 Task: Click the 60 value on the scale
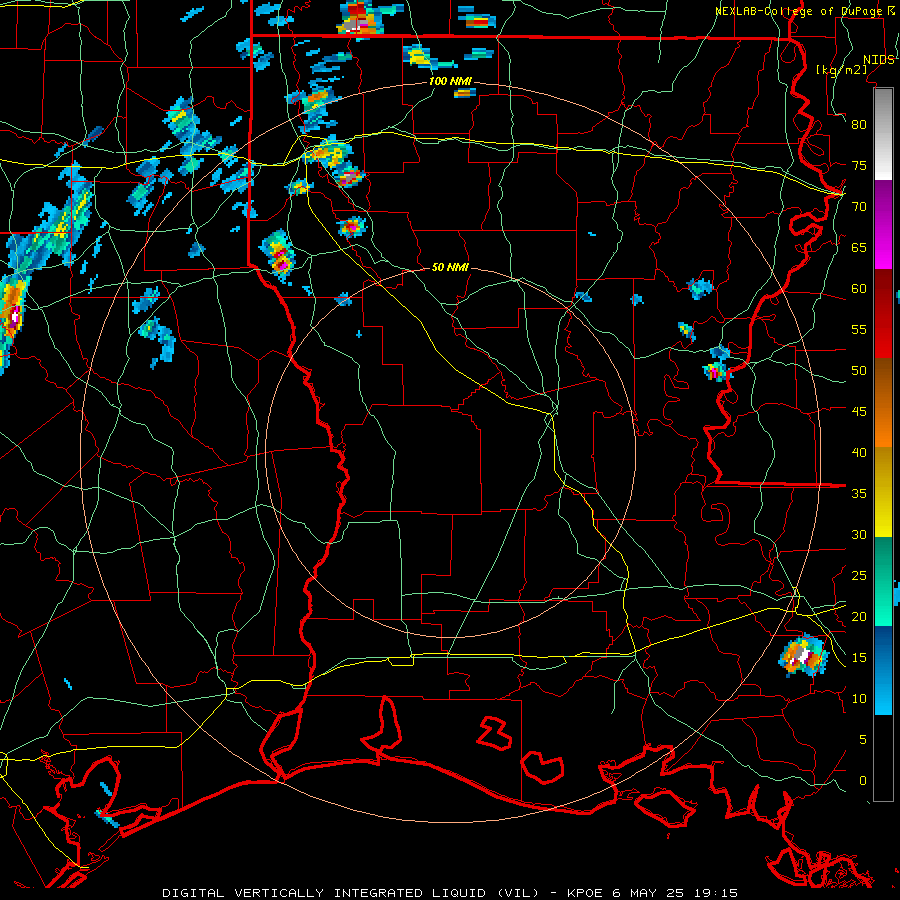pos(859,289)
